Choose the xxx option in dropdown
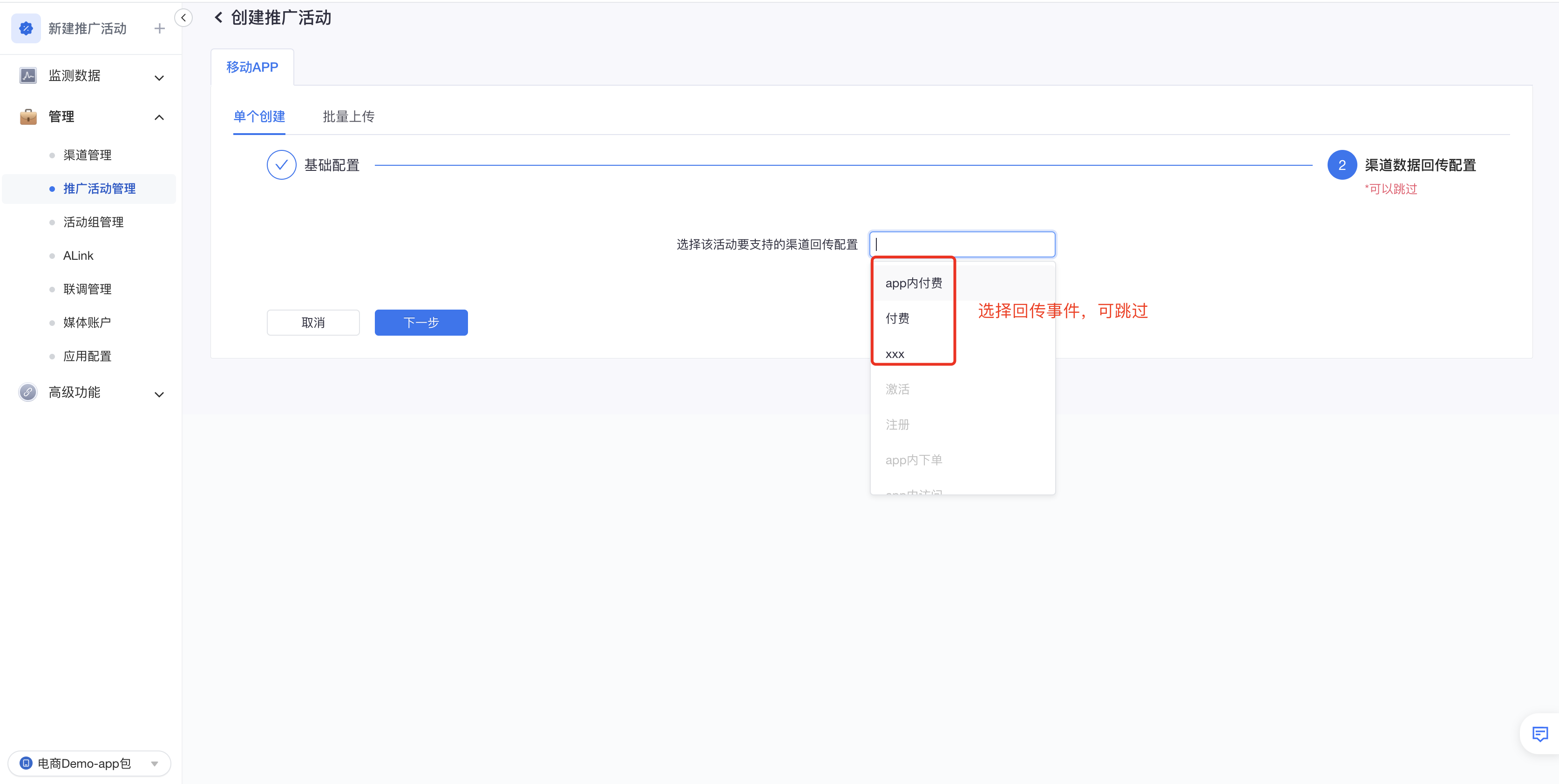 pyautogui.click(x=963, y=353)
